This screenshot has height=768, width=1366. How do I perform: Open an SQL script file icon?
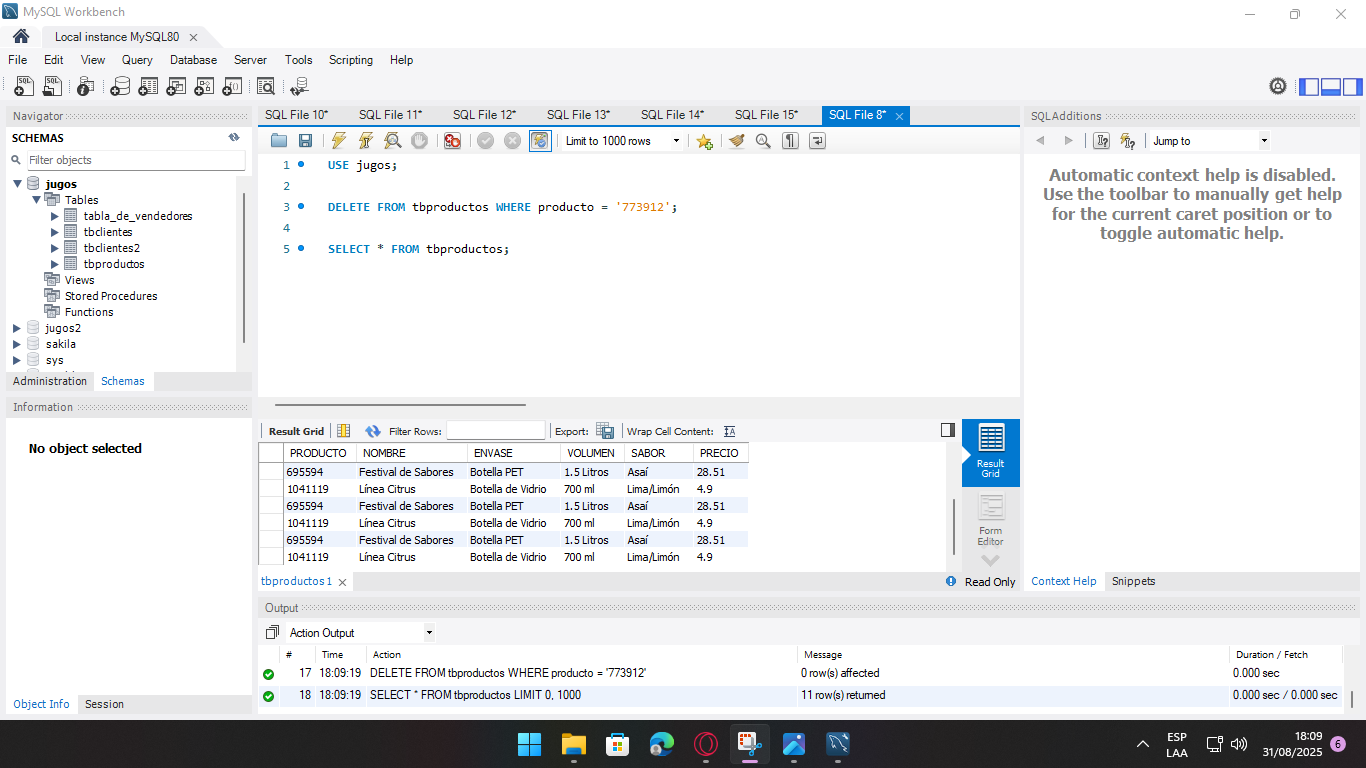tap(52, 86)
